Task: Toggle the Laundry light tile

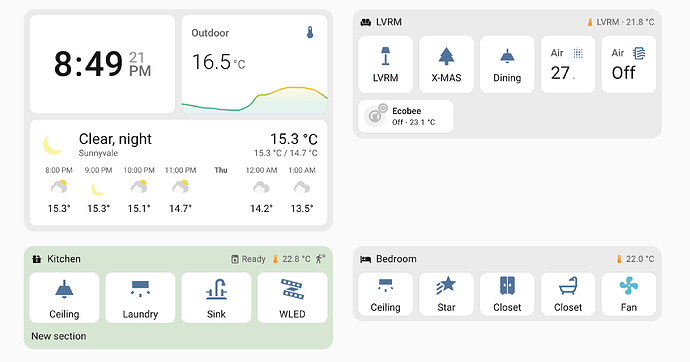Action: coord(140,298)
